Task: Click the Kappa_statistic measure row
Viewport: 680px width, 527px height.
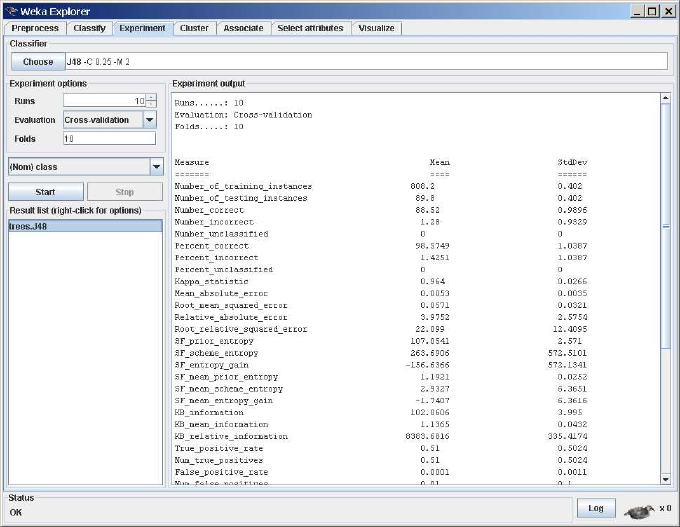Action: point(381,282)
